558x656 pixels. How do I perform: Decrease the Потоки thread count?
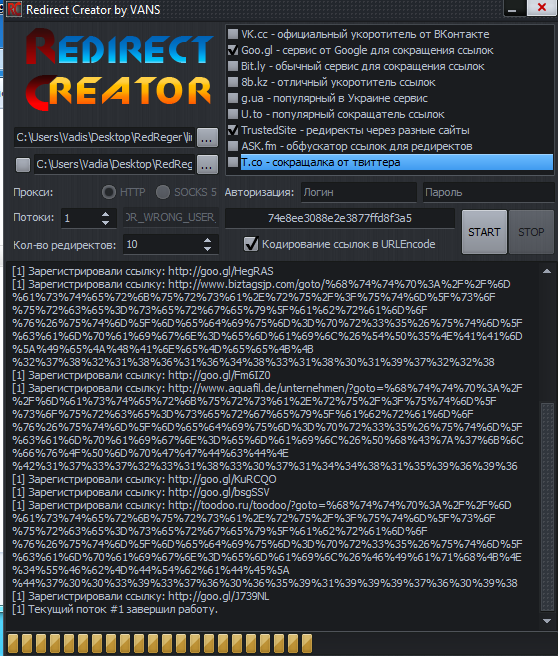pos(105,223)
